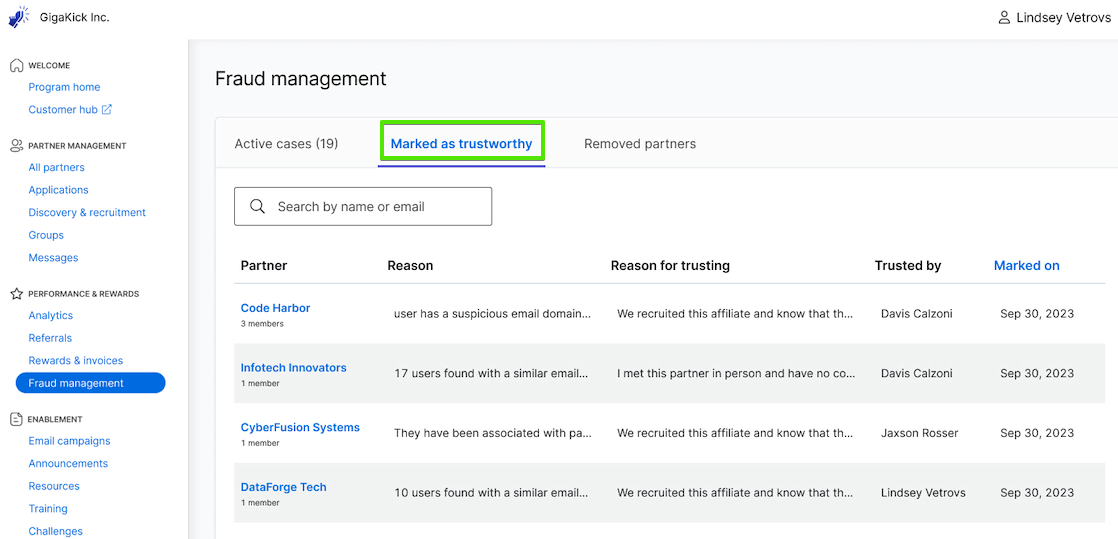
Task: Open Resources page
Action: click(54, 486)
